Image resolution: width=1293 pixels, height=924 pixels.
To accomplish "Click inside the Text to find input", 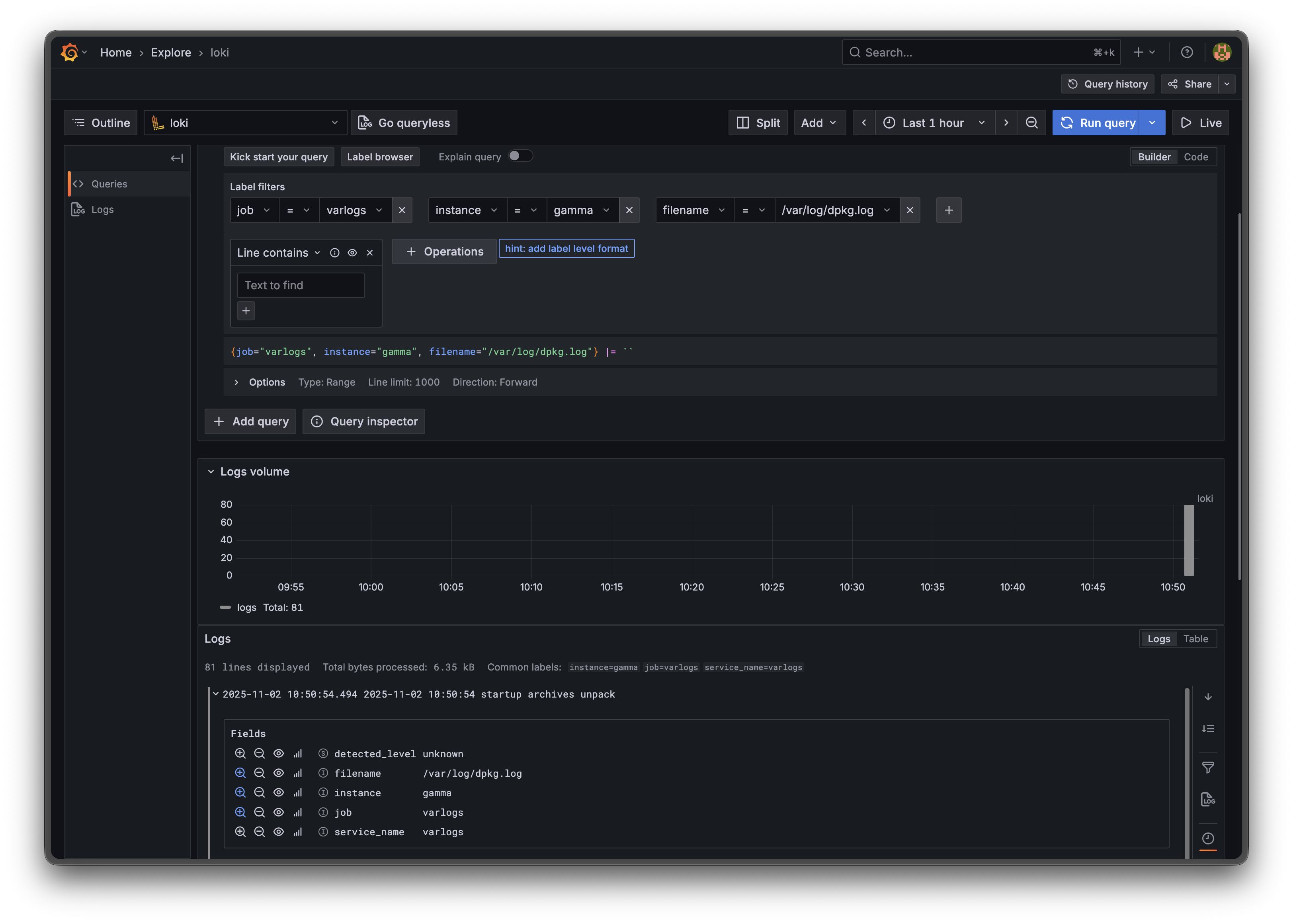I will click(301, 285).
